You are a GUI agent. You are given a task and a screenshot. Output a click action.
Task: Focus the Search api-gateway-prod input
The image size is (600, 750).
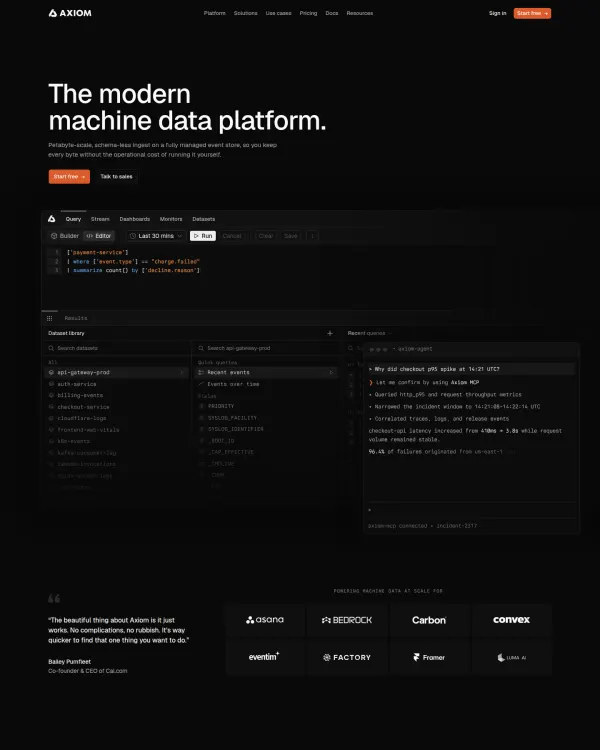tap(267, 348)
